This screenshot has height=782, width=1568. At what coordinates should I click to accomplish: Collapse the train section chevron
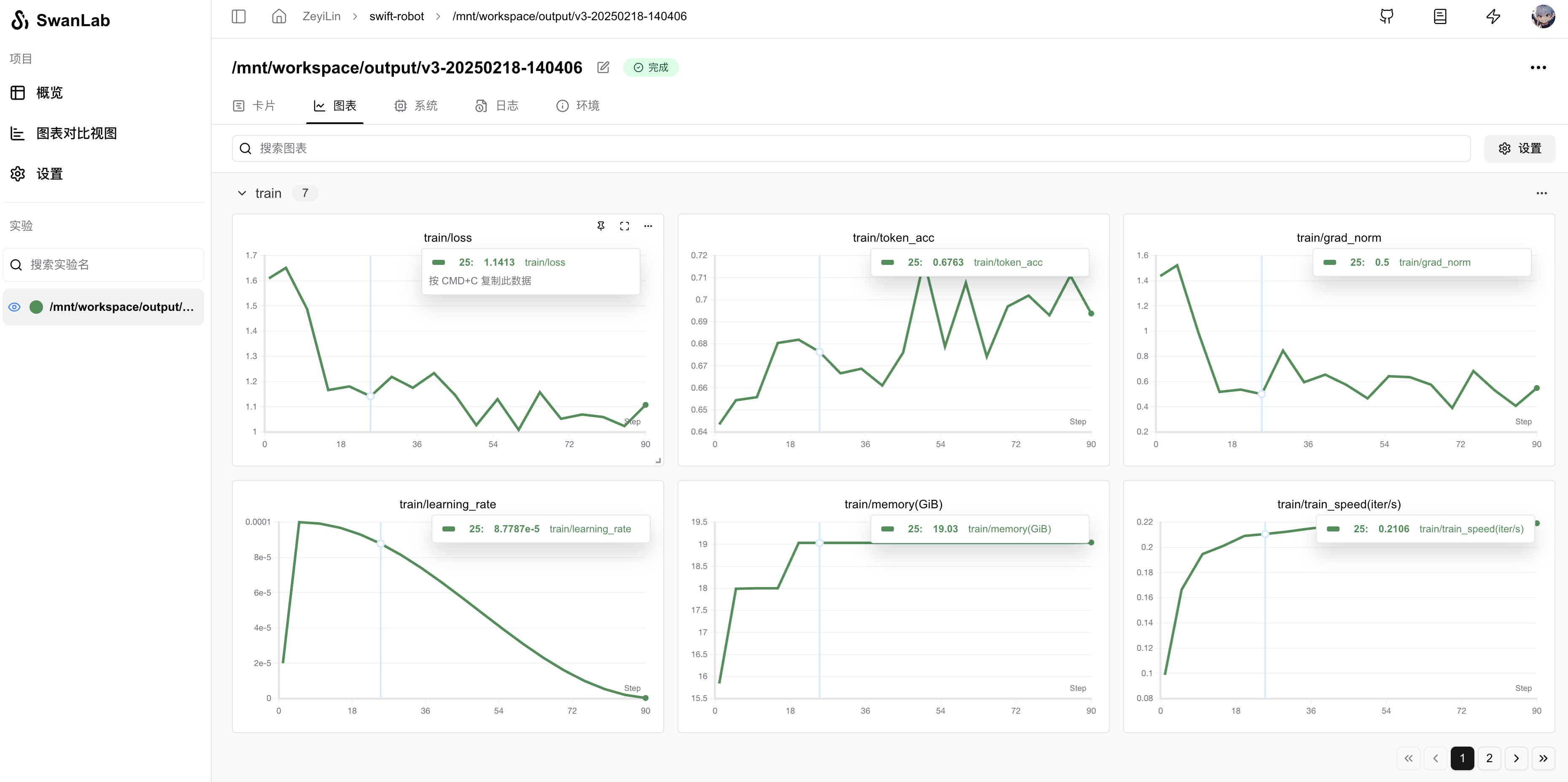(x=242, y=193)
